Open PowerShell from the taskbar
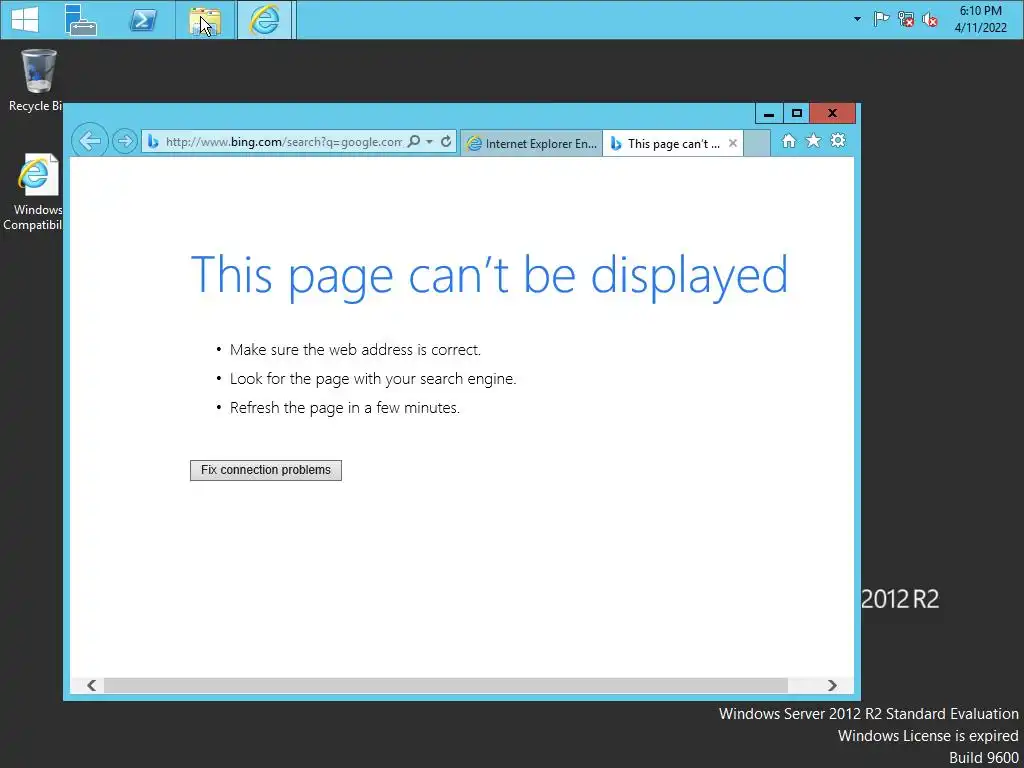The width and height of the screenshot is (1024, 768). (143, 20)
